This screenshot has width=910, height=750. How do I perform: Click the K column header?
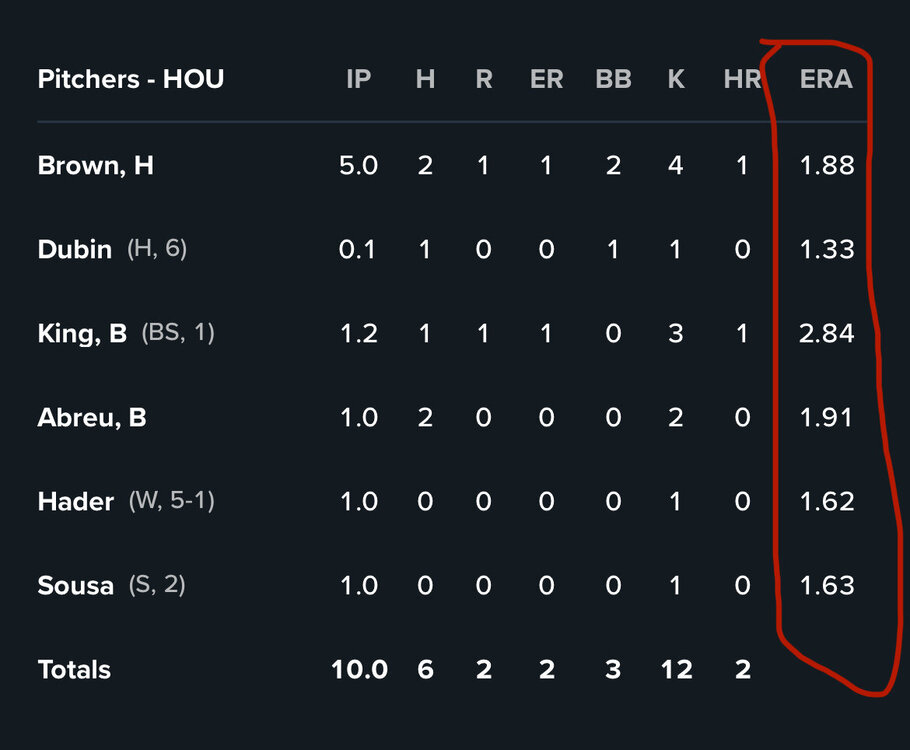[x=676, y=79]
